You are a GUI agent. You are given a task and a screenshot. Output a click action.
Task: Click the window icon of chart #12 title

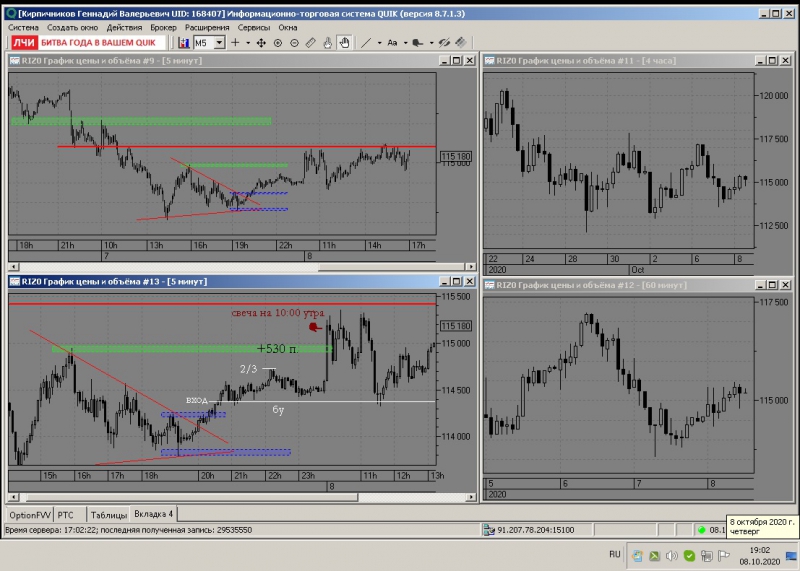tap(489, 285)
